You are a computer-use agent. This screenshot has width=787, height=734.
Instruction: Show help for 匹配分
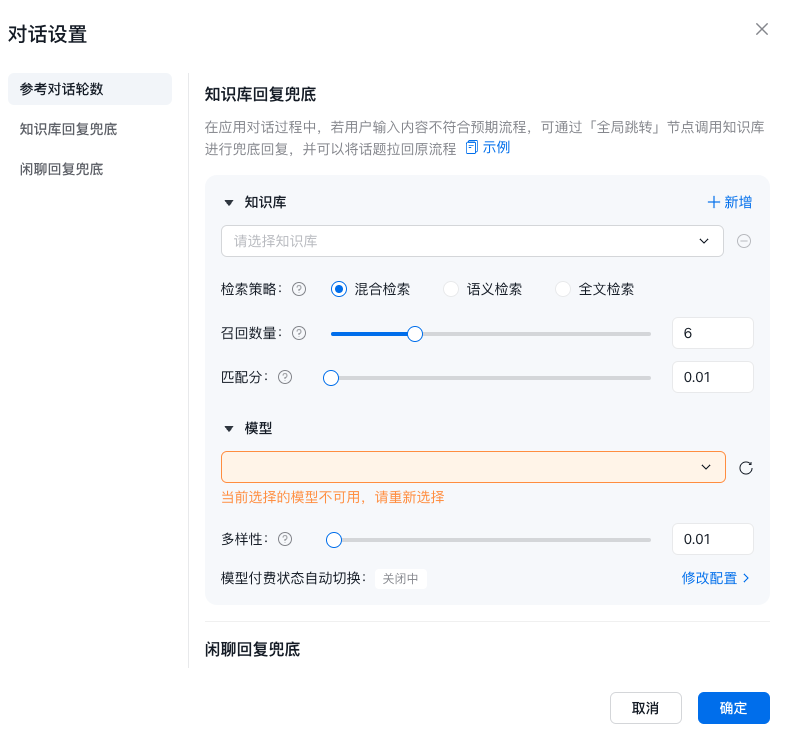285,377
